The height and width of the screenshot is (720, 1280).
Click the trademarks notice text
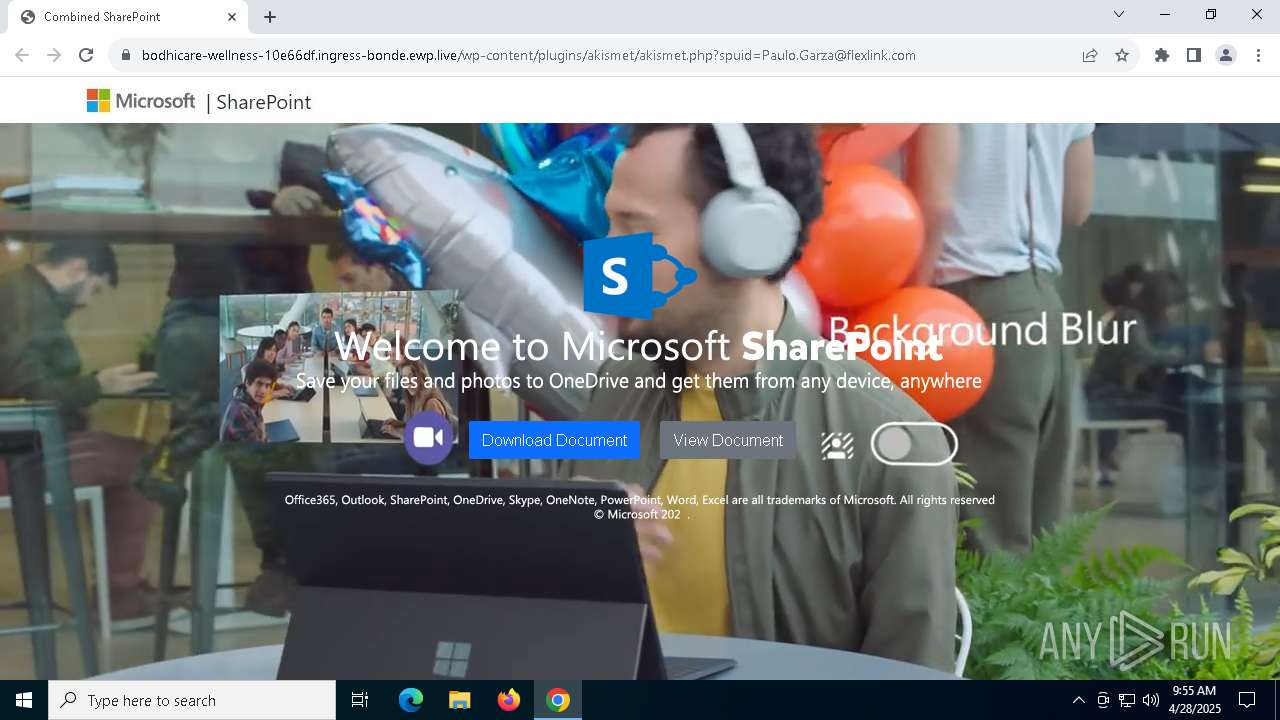tap(640, 507)
